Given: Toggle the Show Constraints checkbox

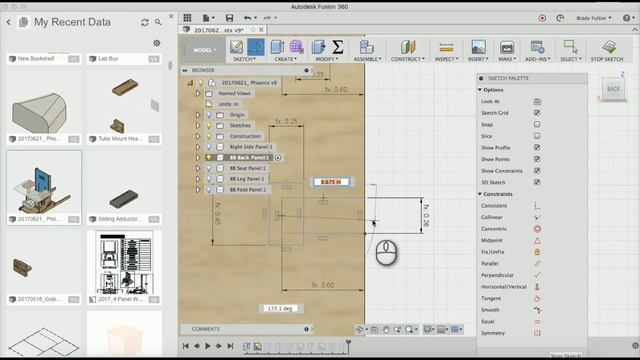Looking at the screenshot, I should 537,171.
